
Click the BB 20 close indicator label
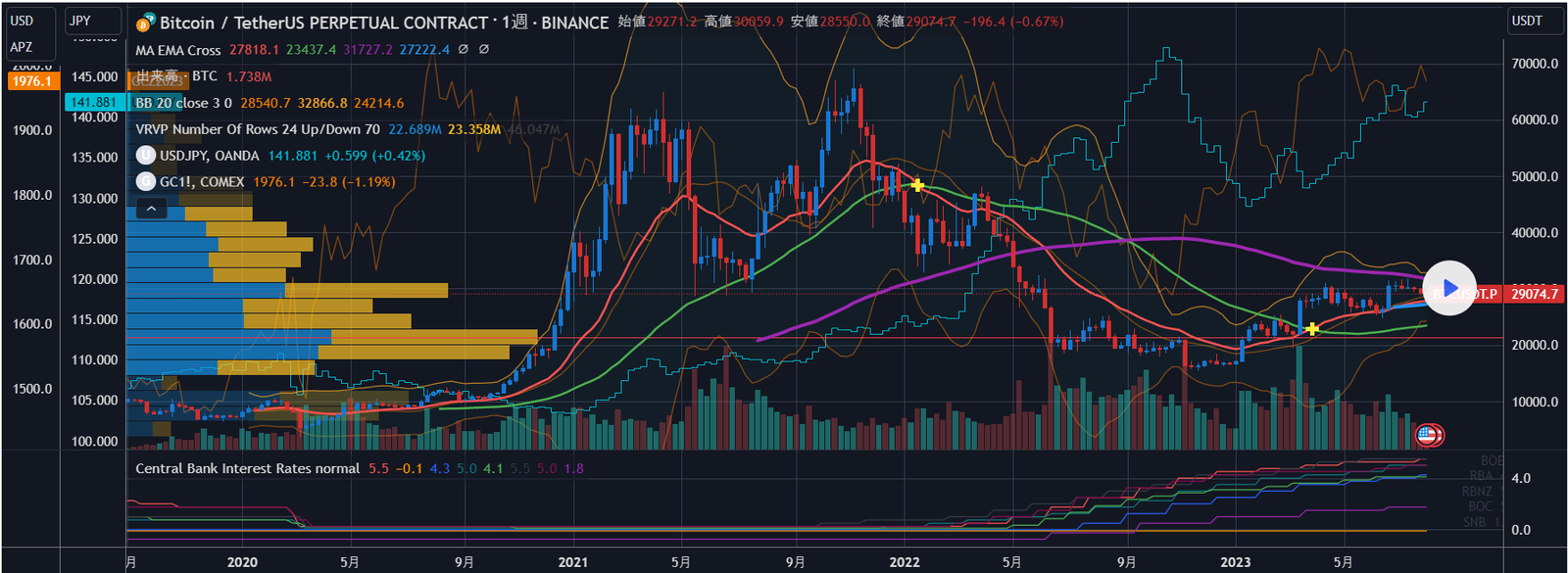[183, 103]
